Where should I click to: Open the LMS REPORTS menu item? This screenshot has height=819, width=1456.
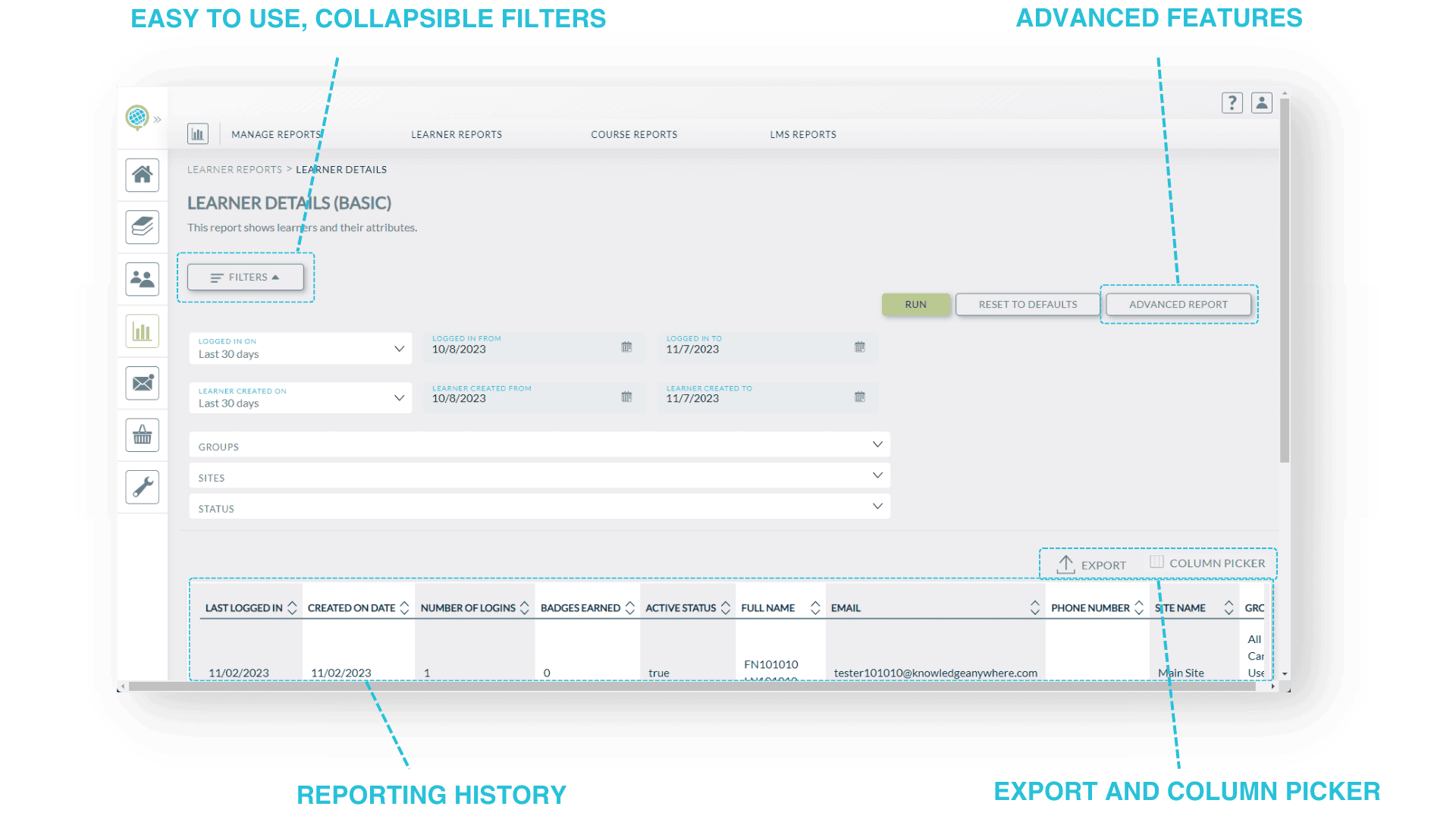tap(803, 134)
